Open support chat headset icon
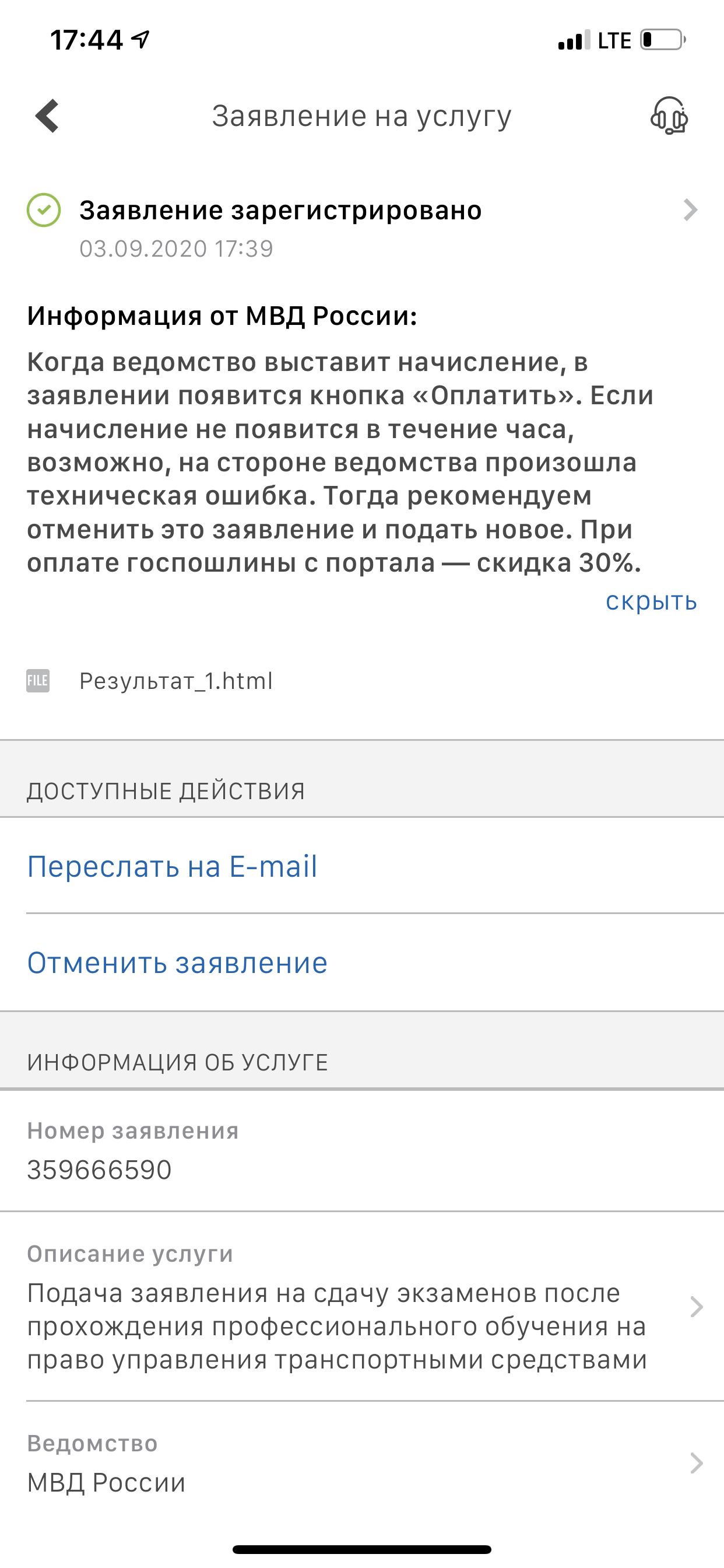Screen dimensions: 724x1568 [x=669, y=116]
